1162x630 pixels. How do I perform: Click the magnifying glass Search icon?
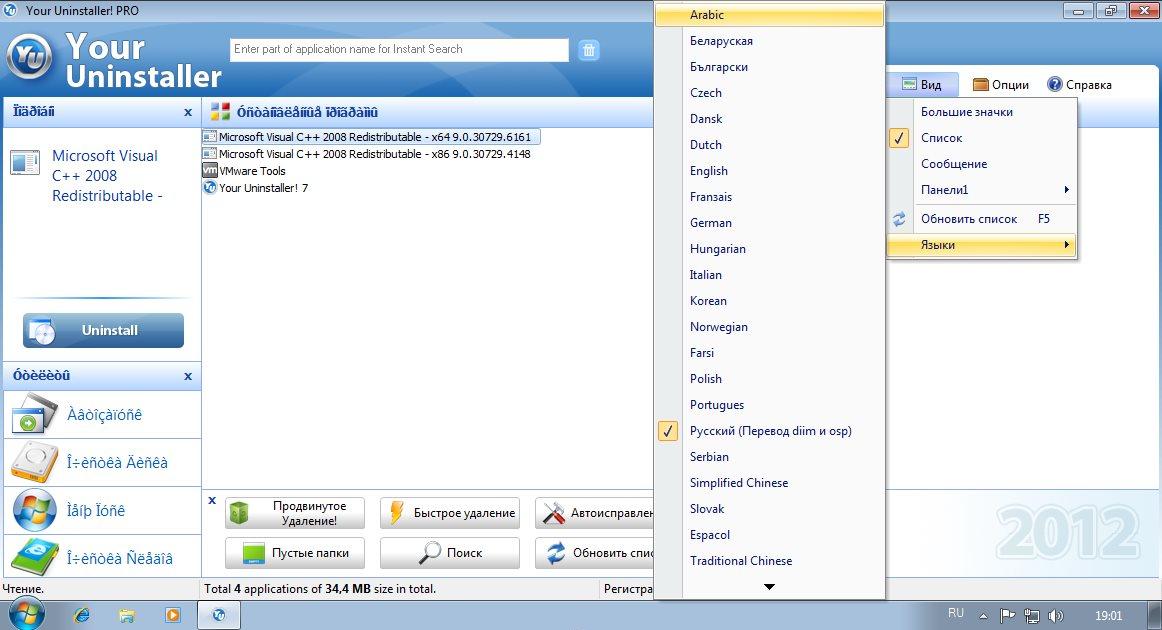click(430, 553)
